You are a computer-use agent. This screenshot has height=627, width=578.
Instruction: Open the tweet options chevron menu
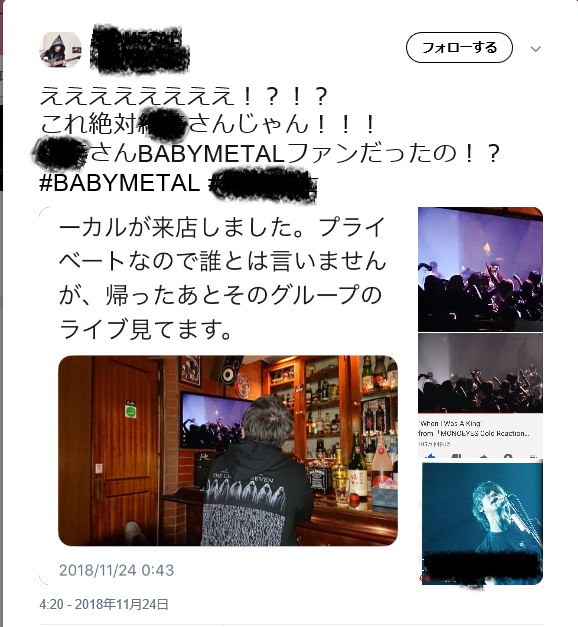point(536,49)
